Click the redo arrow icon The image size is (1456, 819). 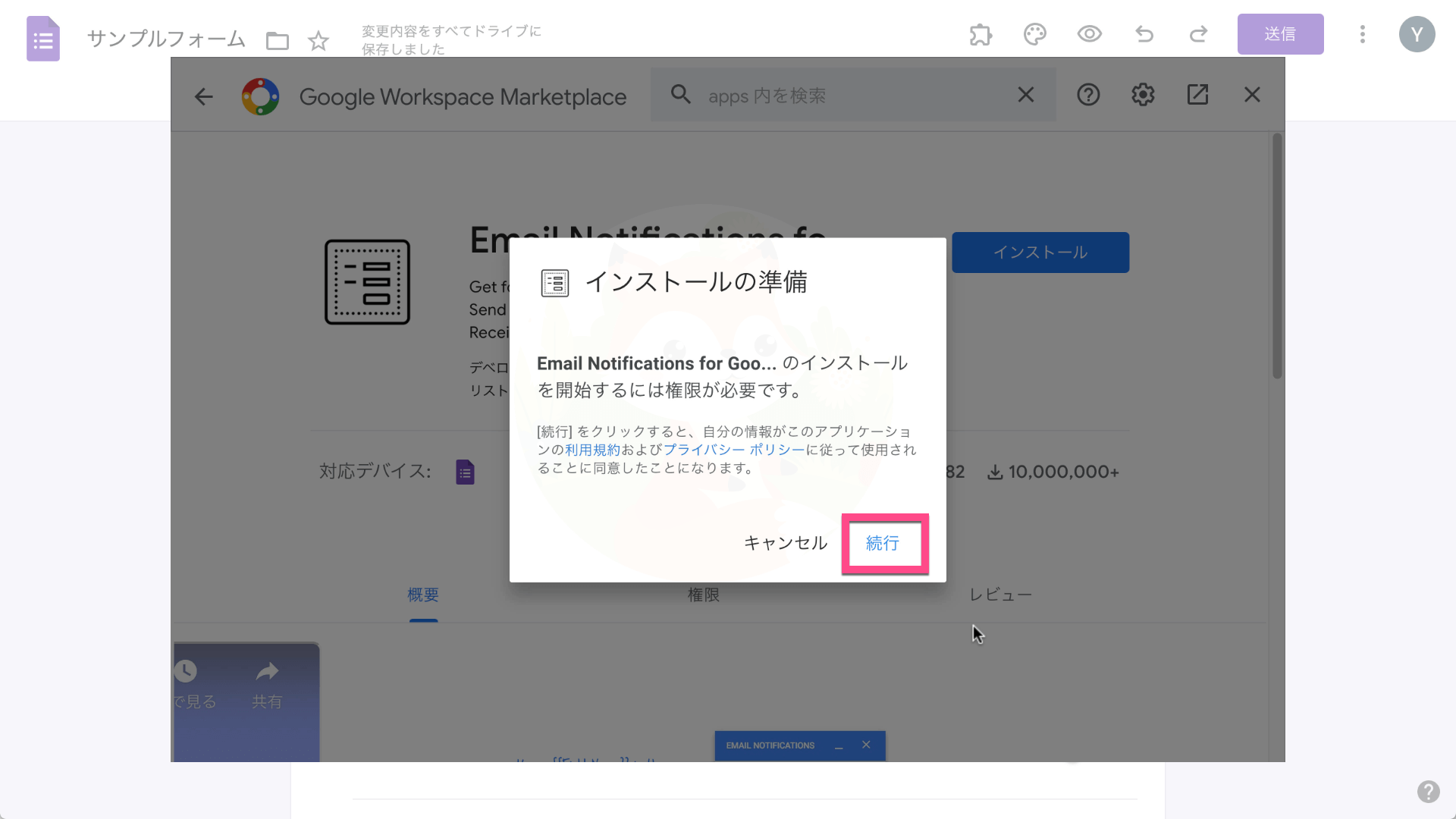coord(1199,34)
